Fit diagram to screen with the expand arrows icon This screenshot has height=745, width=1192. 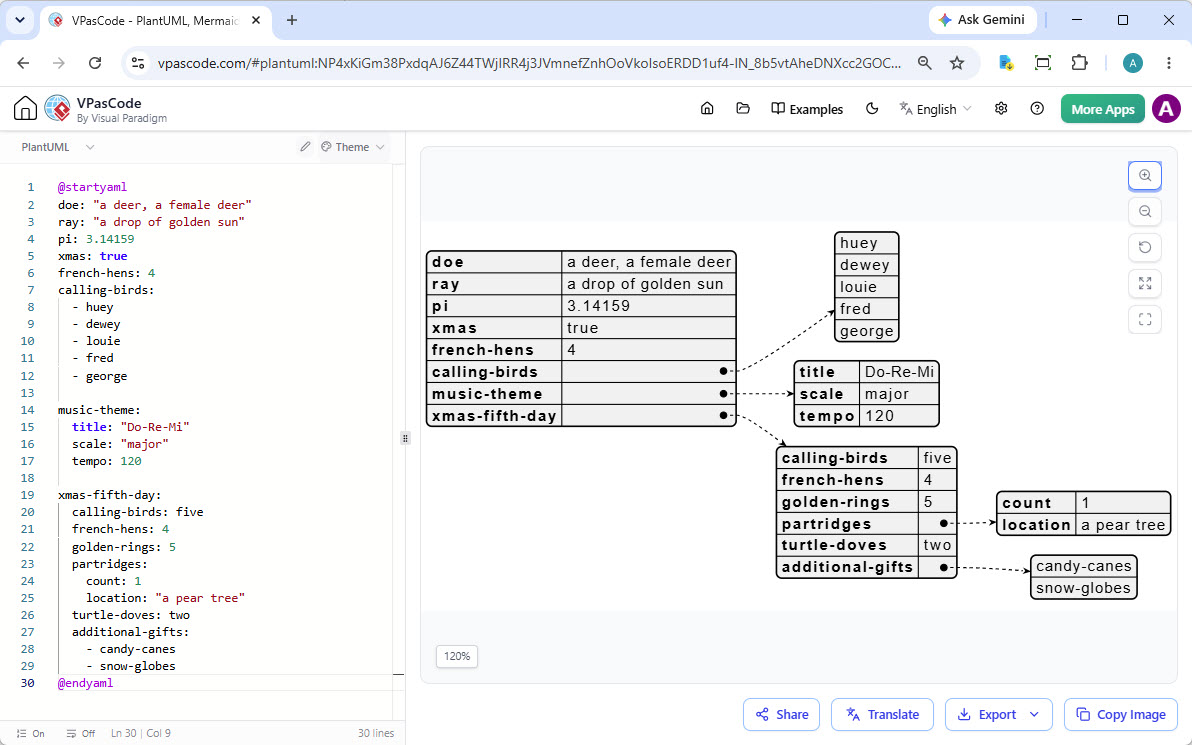1145,284
